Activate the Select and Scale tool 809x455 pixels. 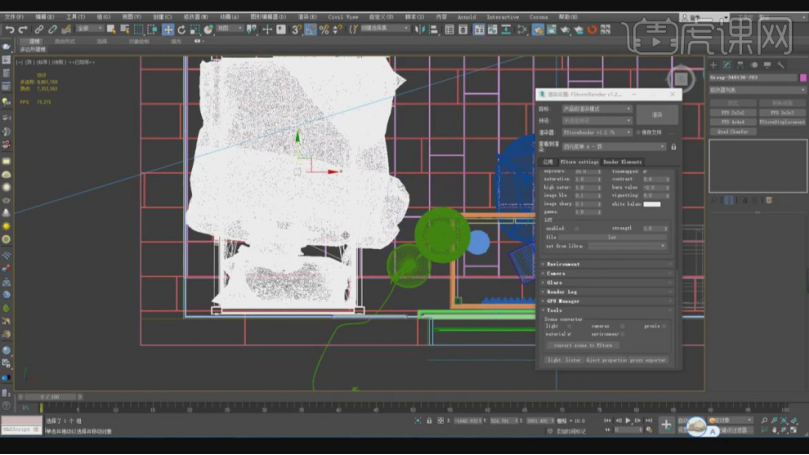[195, 29]
